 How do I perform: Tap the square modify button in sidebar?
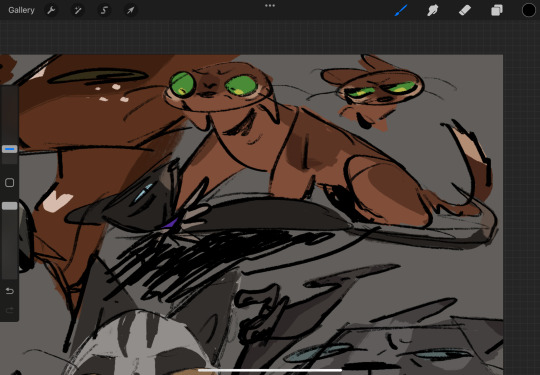coord(10,183)
